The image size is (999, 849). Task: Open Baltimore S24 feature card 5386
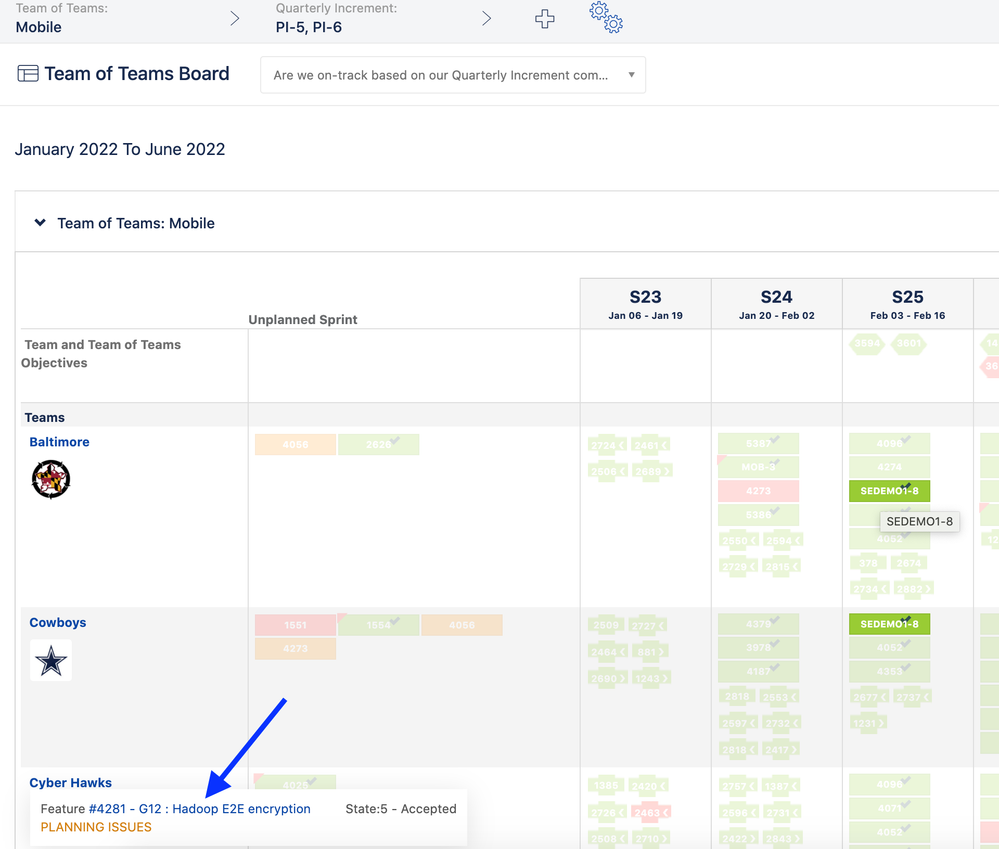click(x=758, y=515)
